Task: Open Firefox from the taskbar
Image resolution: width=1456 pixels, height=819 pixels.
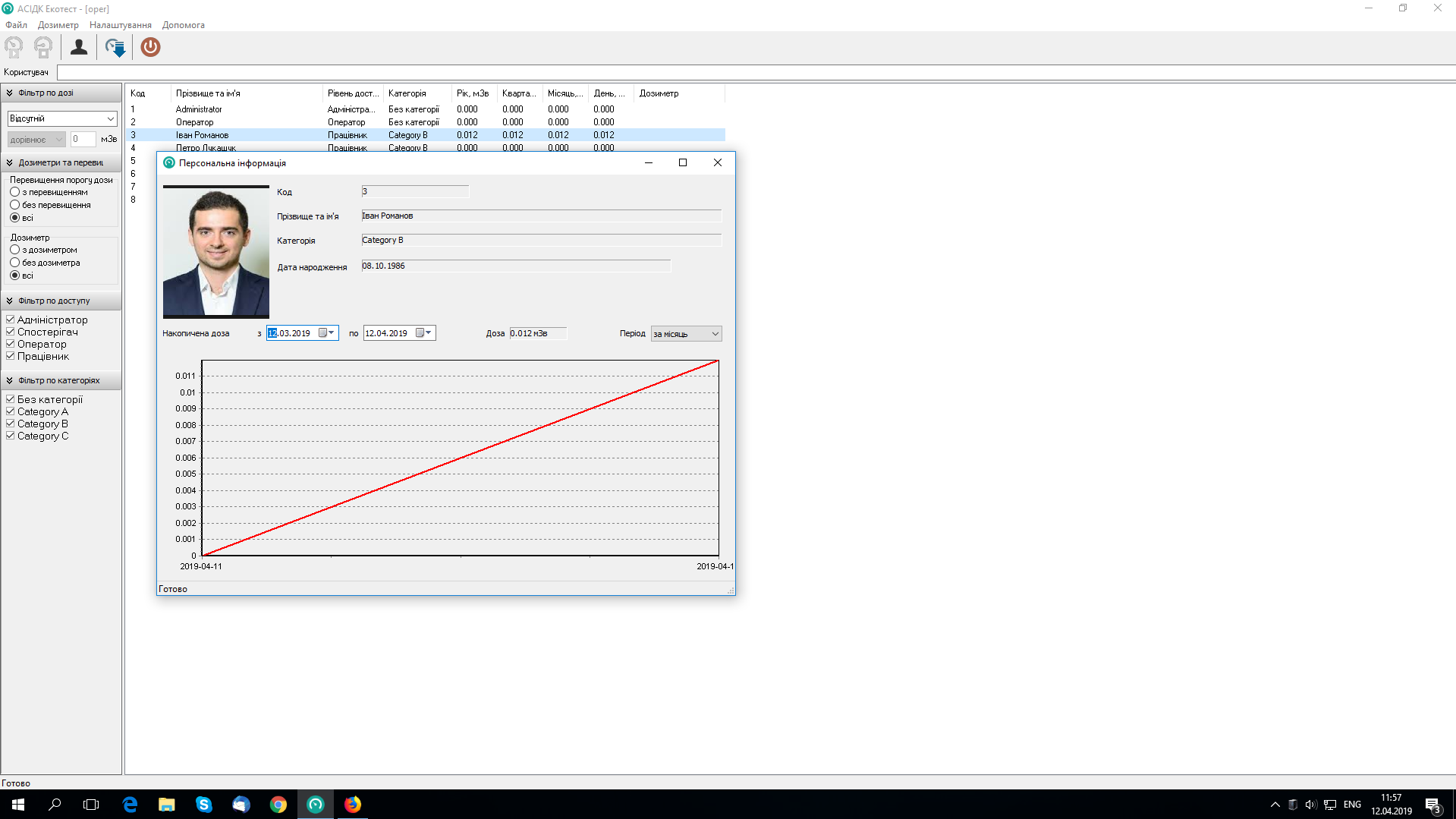Action: coord(353,805)
